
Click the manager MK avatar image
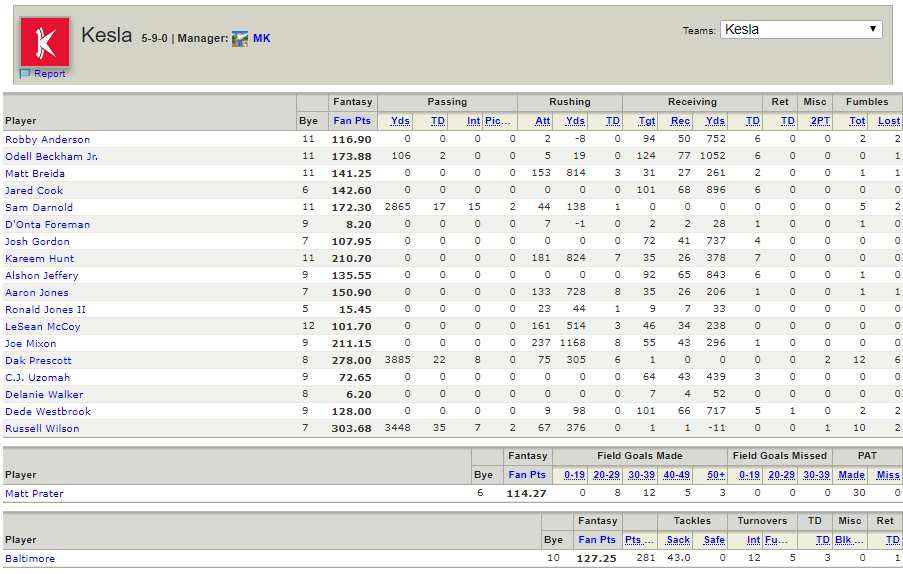[240, 39]
